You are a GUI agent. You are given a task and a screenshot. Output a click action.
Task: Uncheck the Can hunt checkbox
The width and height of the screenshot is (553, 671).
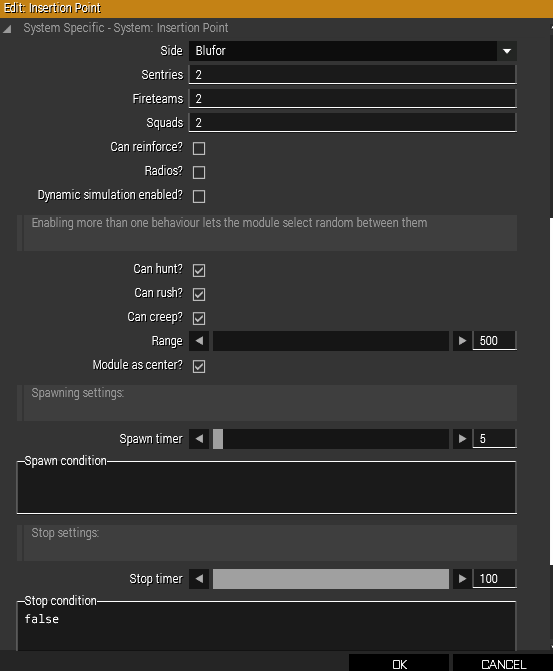point(199,270)
